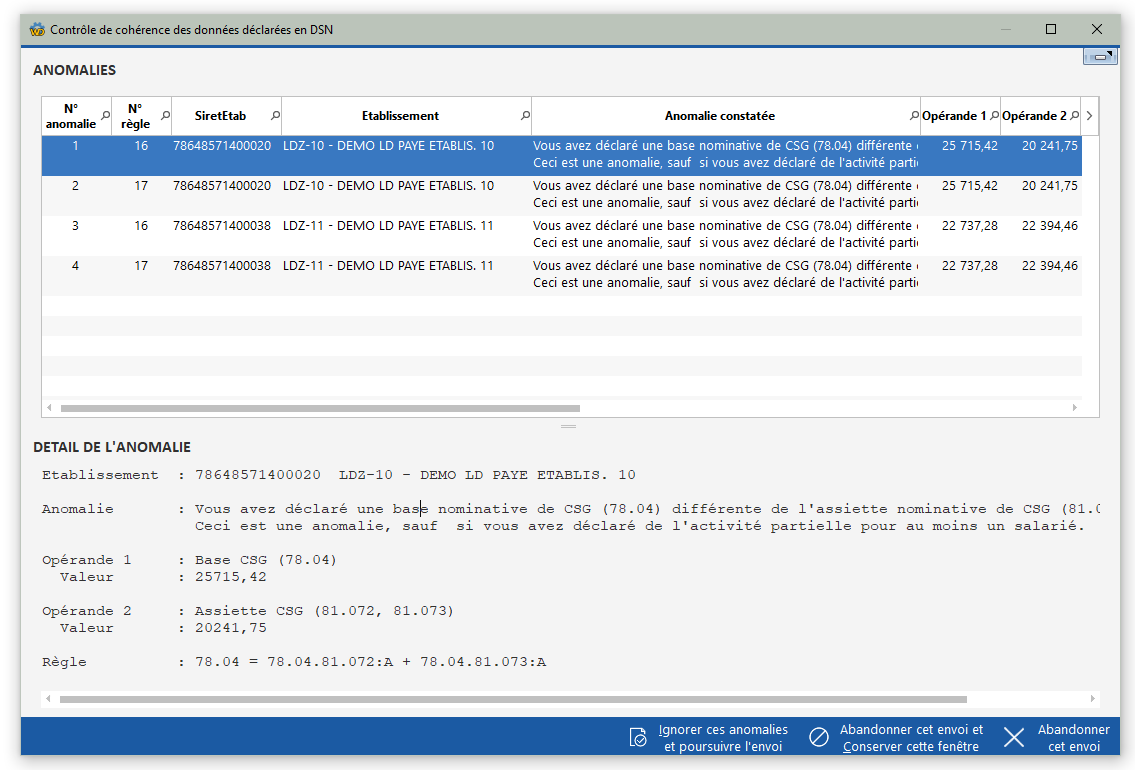Expand table columns with right chevron arrow
The height and width of the screenshot is (770, 1135).
point(1089,116)
